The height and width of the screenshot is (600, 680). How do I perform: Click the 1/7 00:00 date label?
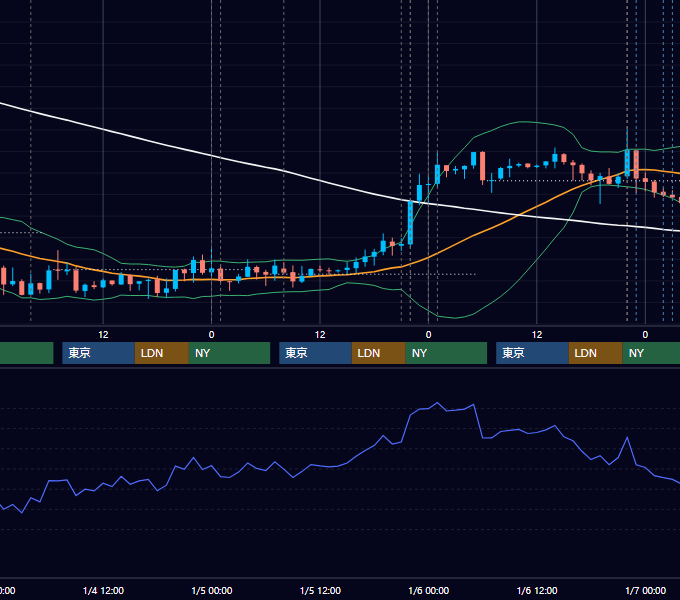coord(645,590)
